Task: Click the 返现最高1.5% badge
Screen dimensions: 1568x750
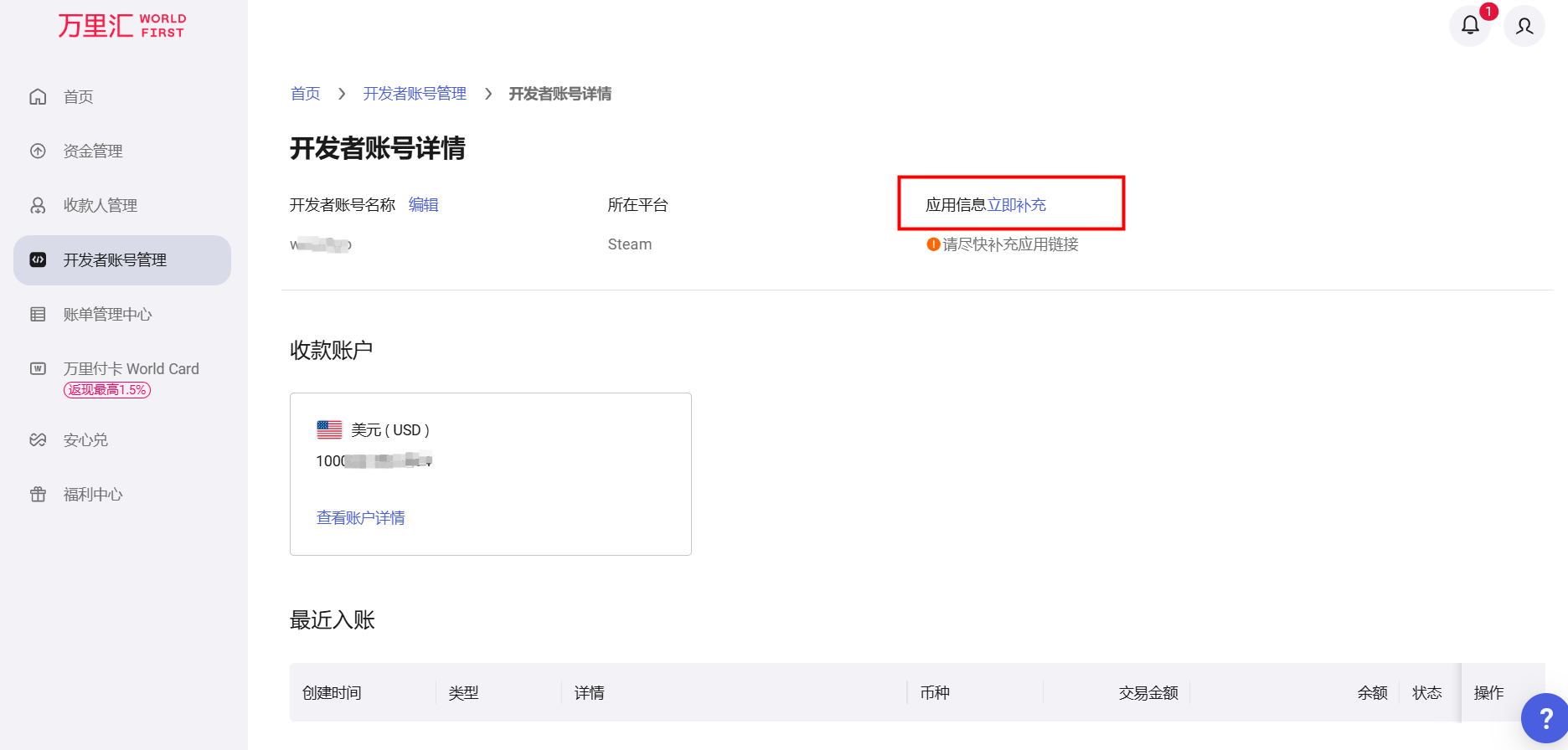Action: click(x=107, y=390)
